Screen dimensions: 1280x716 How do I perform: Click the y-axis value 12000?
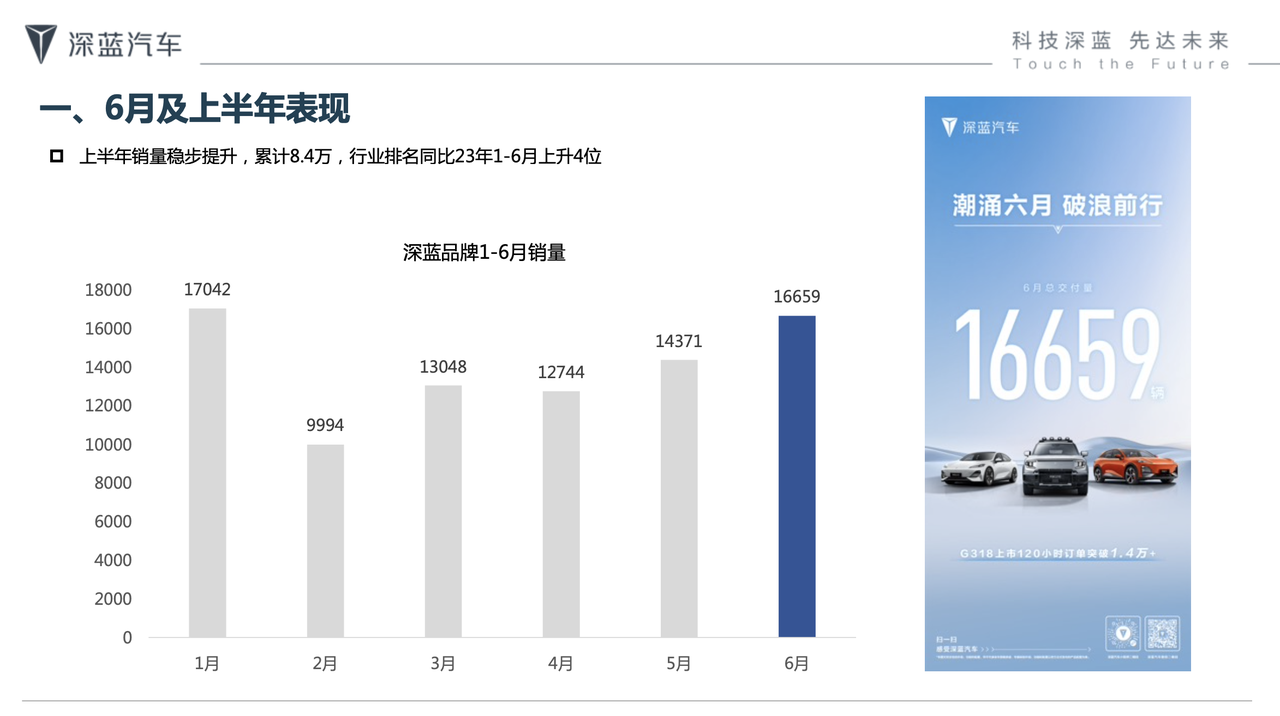(108, 406)
